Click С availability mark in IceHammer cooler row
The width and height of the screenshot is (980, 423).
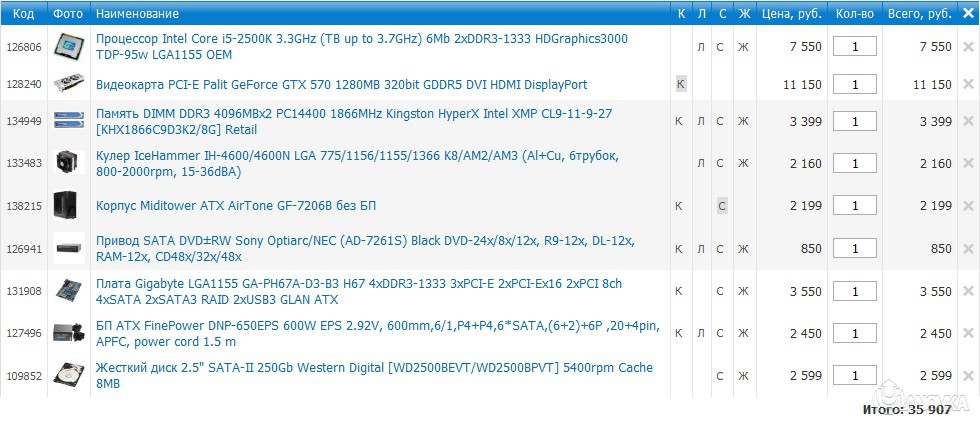click(720, 164)
